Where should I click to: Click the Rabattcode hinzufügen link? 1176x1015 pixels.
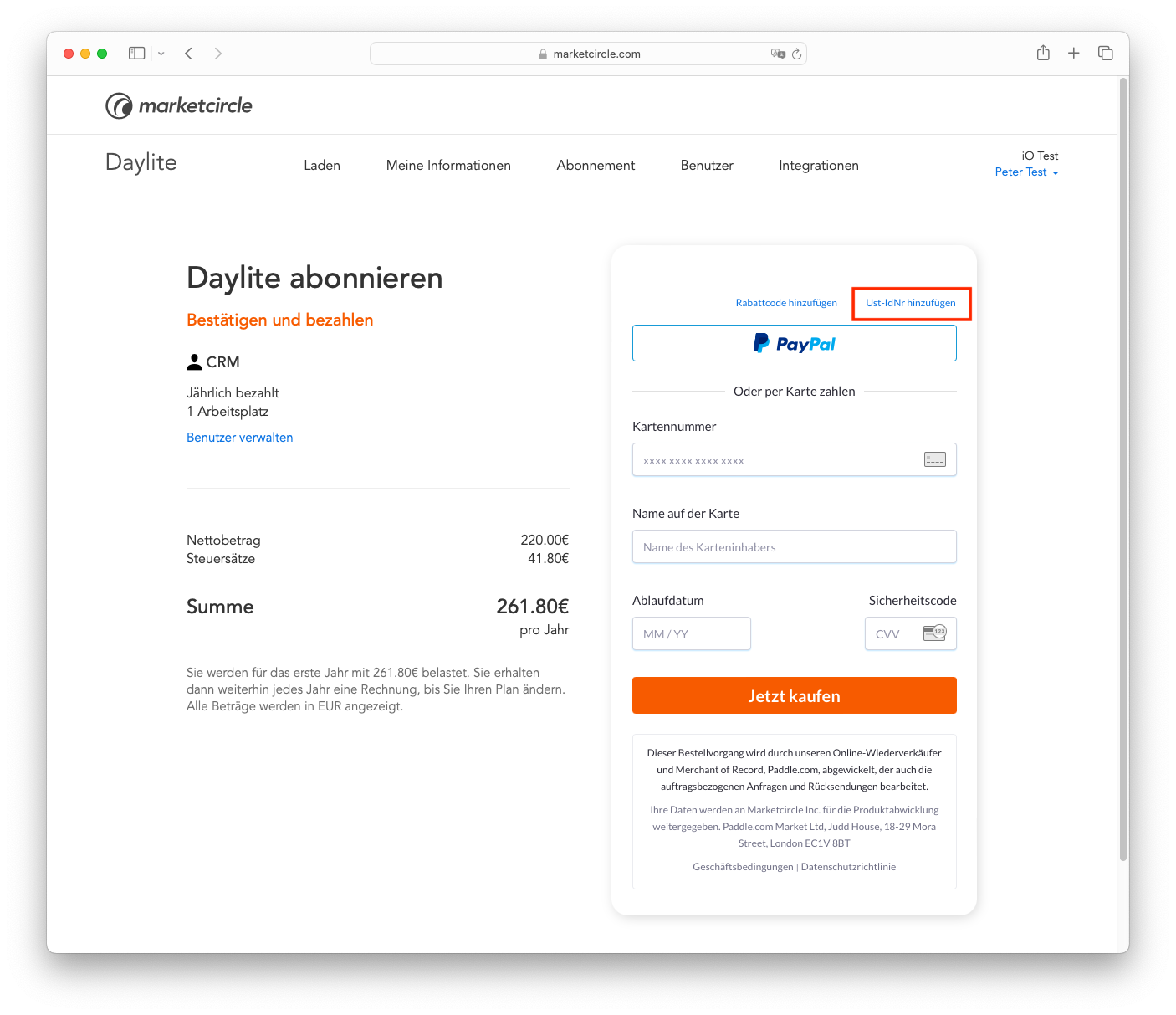coord(786,303)
